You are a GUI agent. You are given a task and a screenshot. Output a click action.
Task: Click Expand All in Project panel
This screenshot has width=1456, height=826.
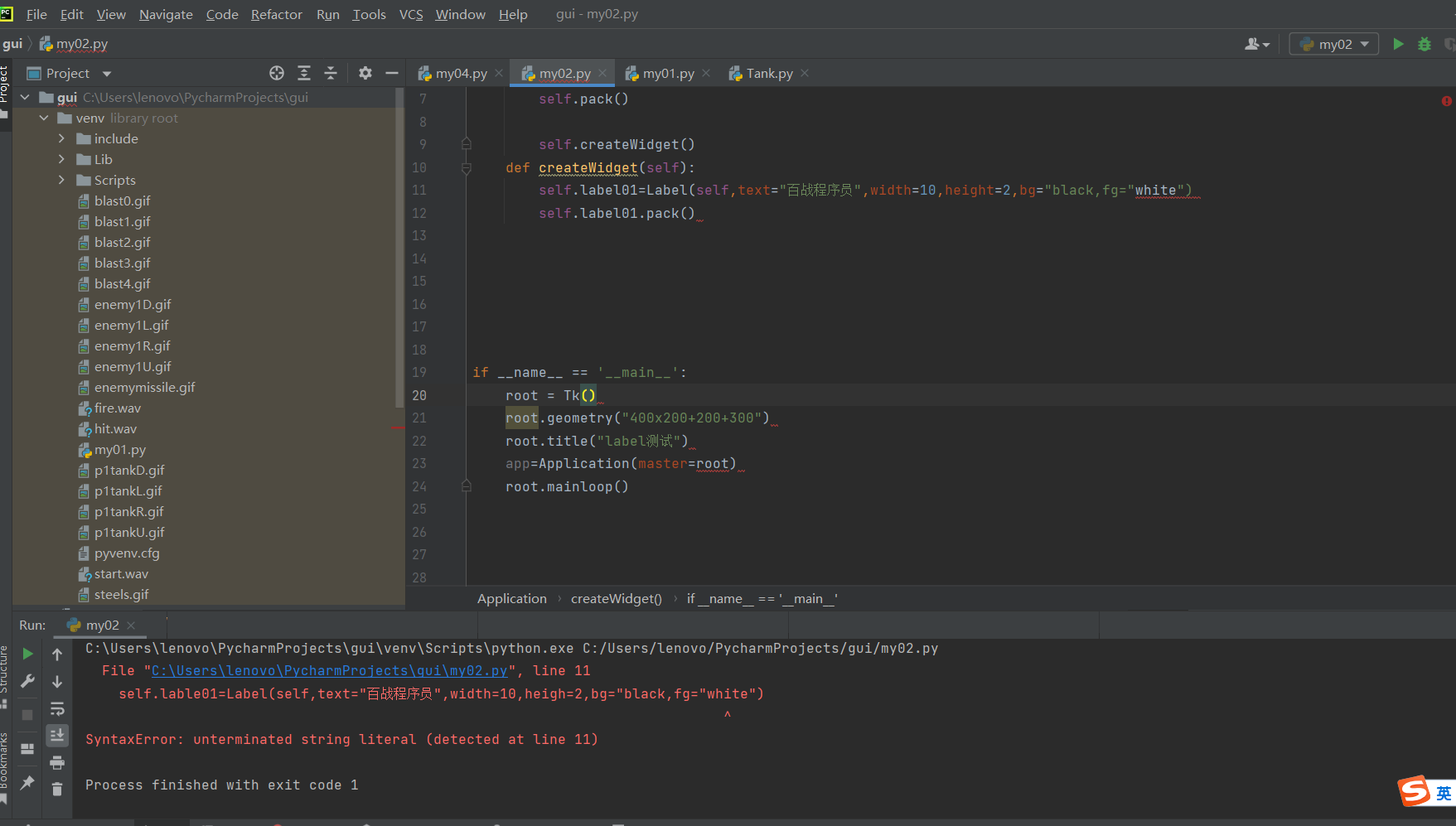tap(304, 73)
